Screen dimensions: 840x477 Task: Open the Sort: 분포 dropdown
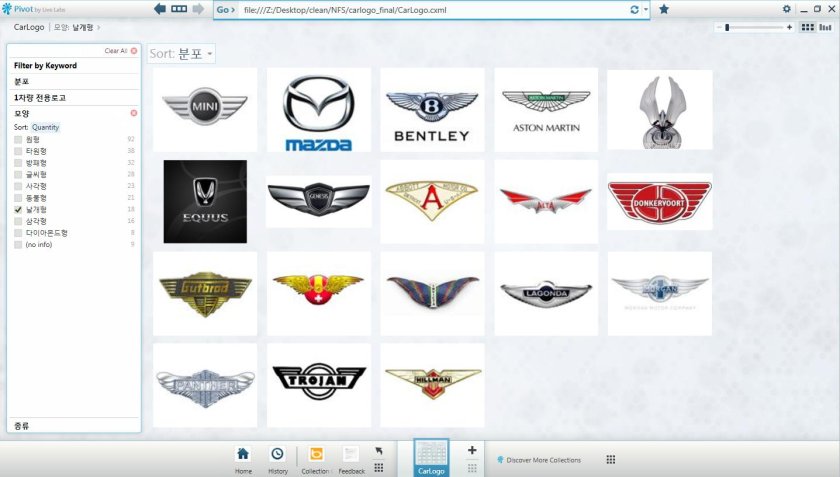tap(182, 53)
